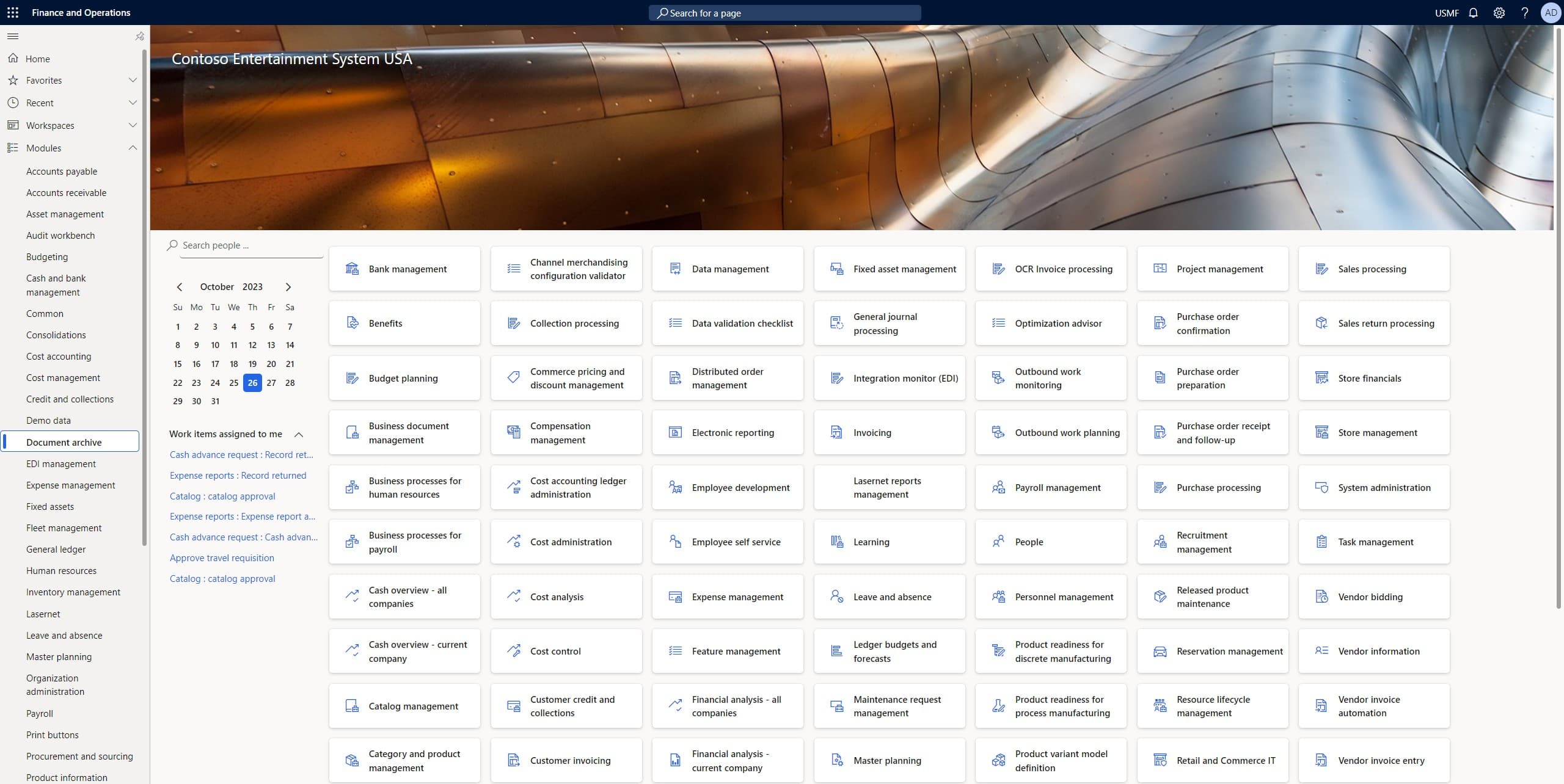Open the Feature management workspace tile

728,652
